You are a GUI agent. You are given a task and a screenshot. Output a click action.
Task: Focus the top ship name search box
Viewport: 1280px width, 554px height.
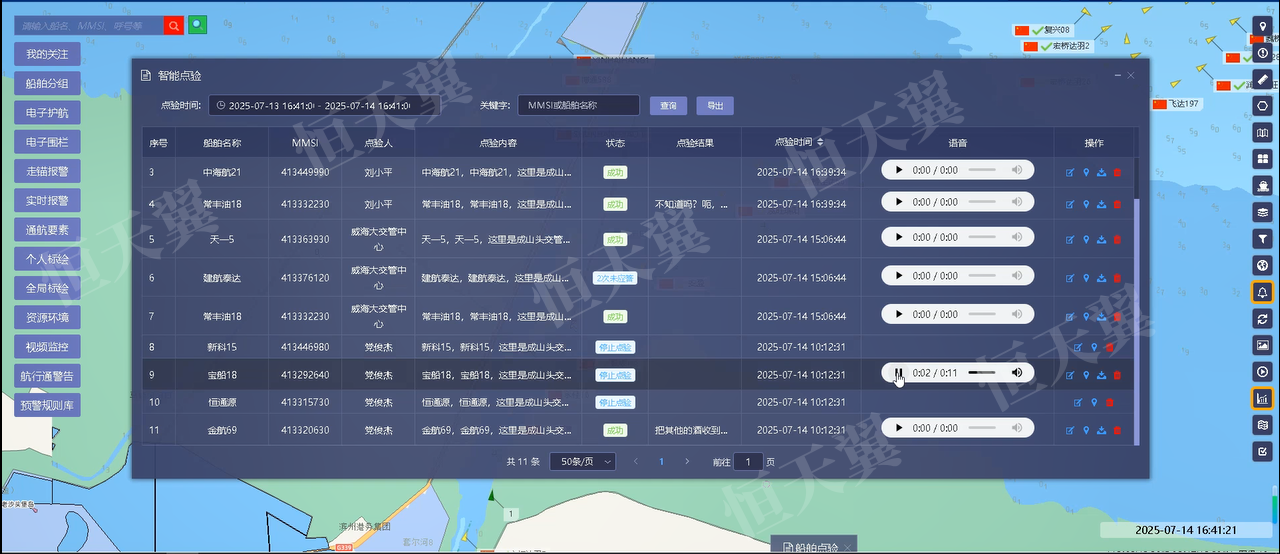point(89,25)
